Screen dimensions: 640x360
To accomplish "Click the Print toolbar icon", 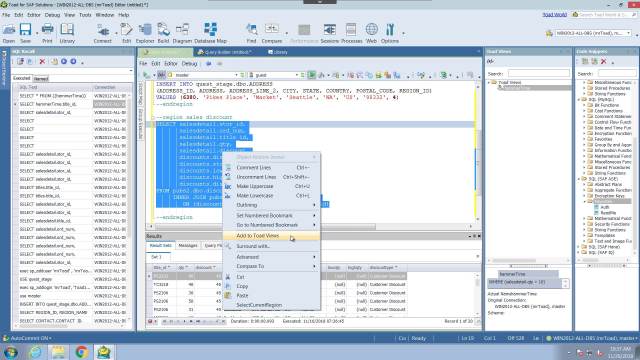I will tap(47, 33).
